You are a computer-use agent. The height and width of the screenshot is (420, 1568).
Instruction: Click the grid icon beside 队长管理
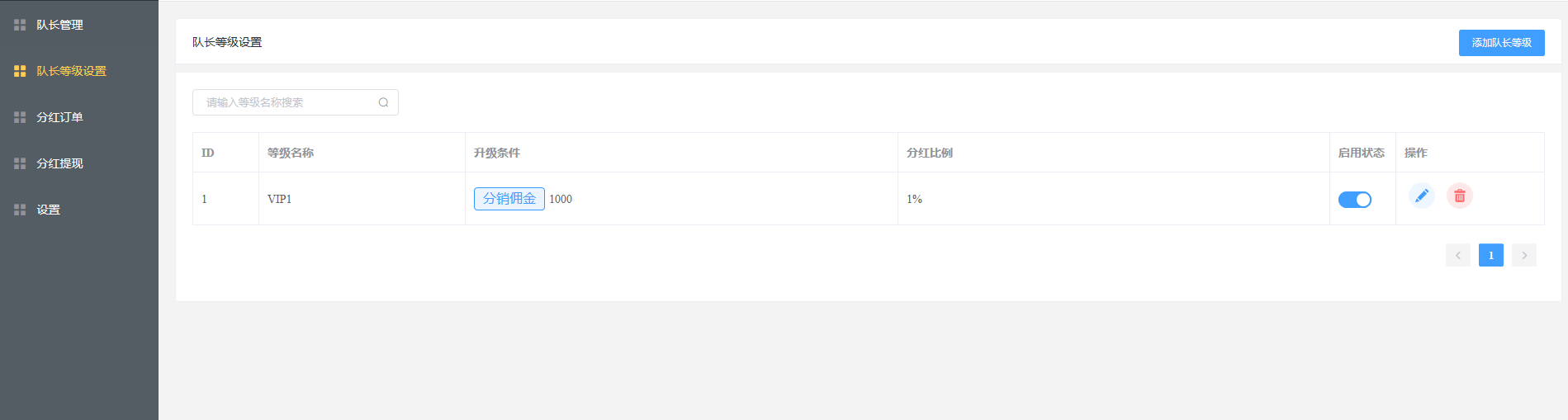(x=20, y=26)
